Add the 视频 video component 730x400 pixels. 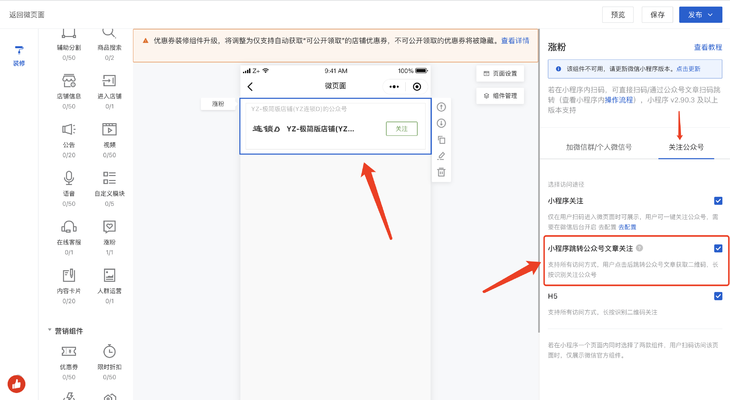(x=109, y=140)
